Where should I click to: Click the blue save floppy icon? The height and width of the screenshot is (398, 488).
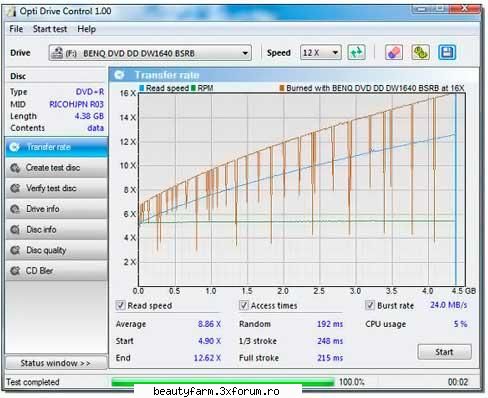(x=447, y=52)
